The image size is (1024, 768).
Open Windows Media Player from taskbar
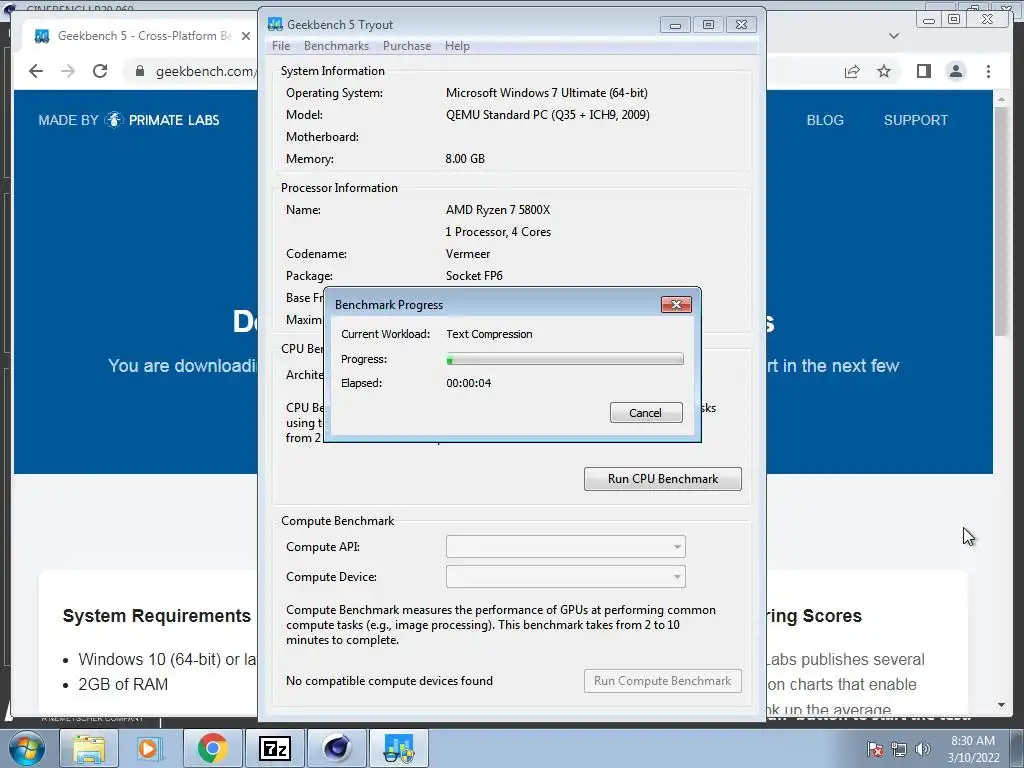point(149,748)
